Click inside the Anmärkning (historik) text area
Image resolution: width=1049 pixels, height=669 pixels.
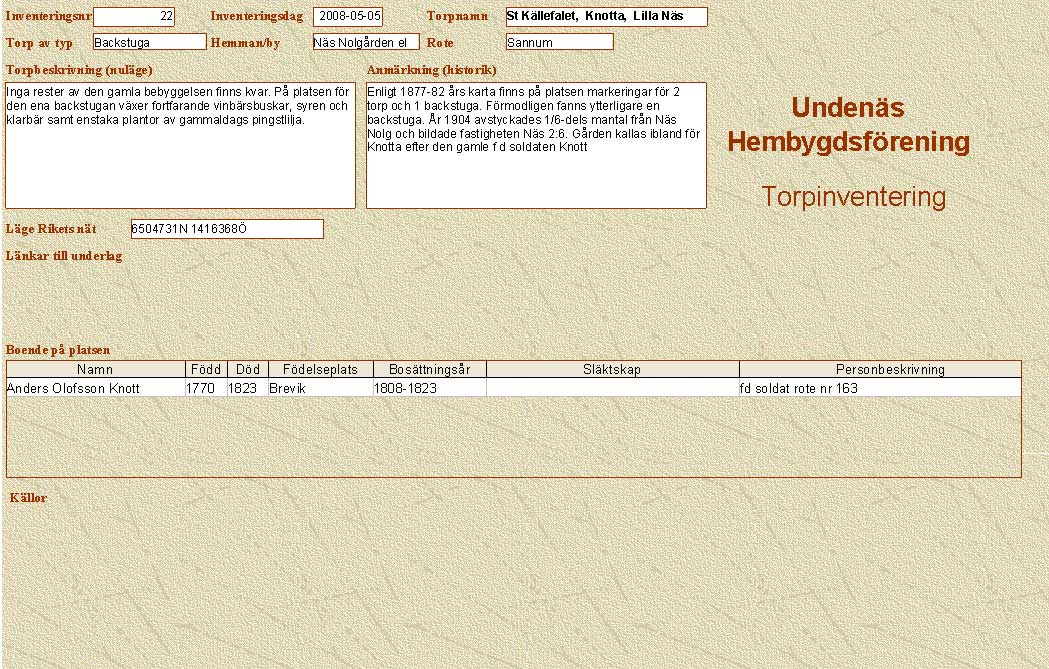point(536,145)
